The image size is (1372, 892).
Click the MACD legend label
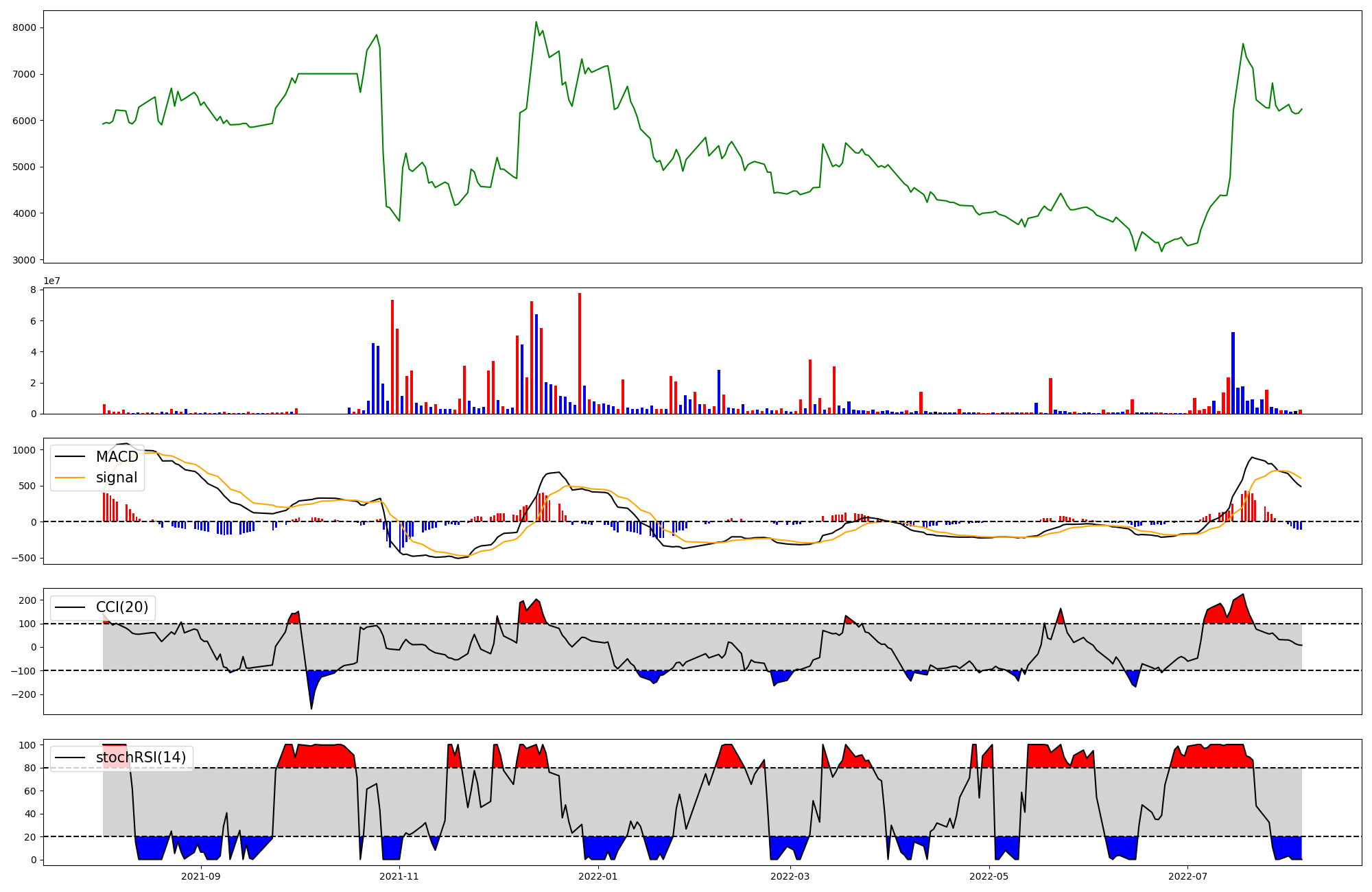coord(117,457)
